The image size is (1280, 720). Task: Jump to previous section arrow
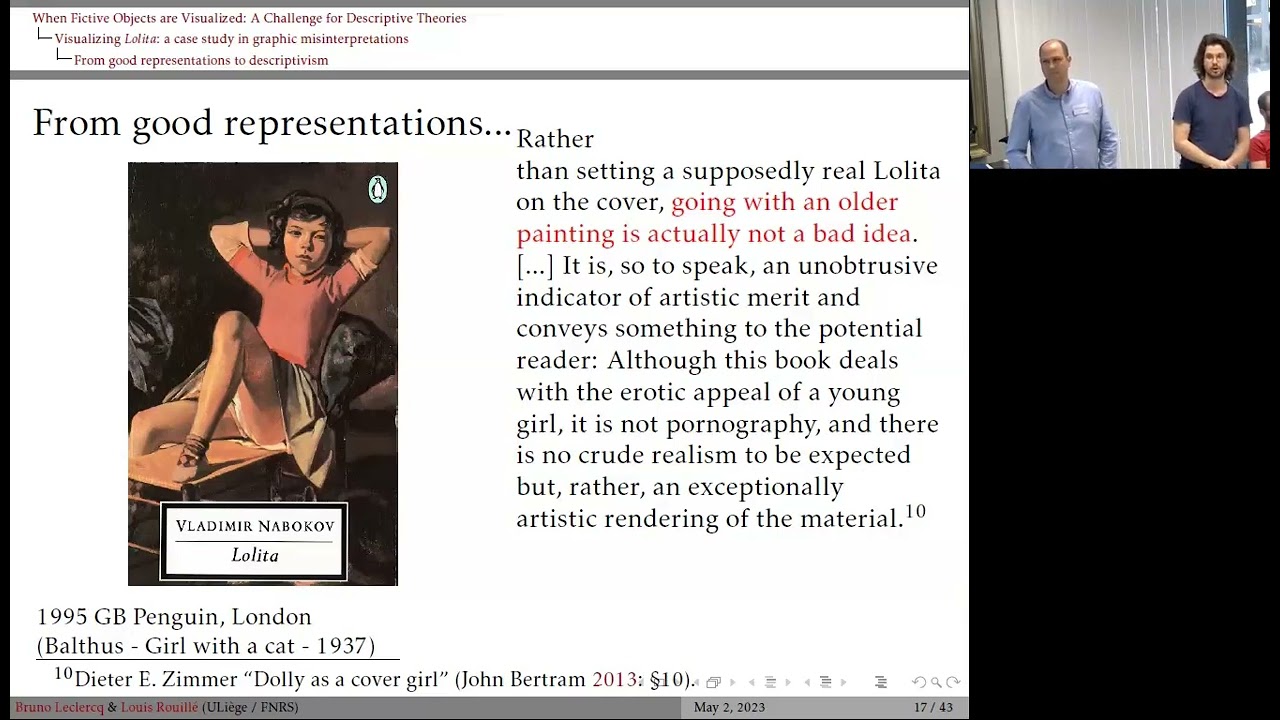pos(808,682)
